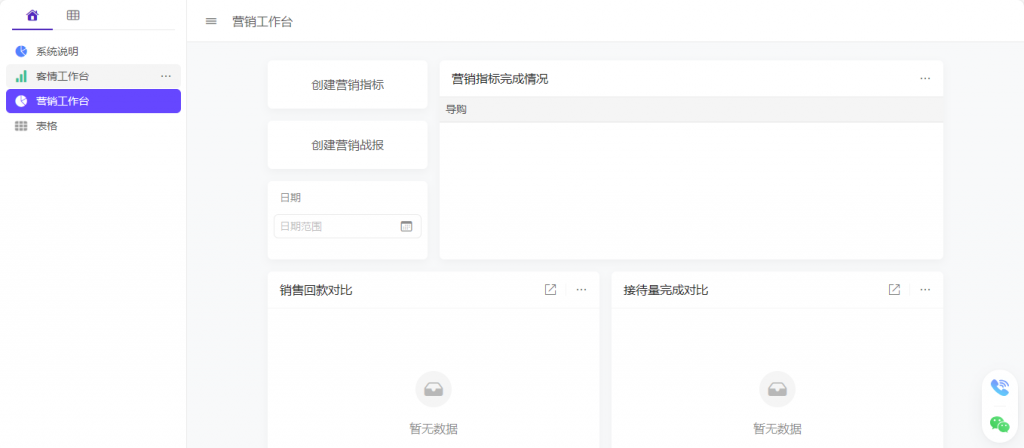Switch to the table grid tab icon
1024x448 pixels.
coord(73,15)
